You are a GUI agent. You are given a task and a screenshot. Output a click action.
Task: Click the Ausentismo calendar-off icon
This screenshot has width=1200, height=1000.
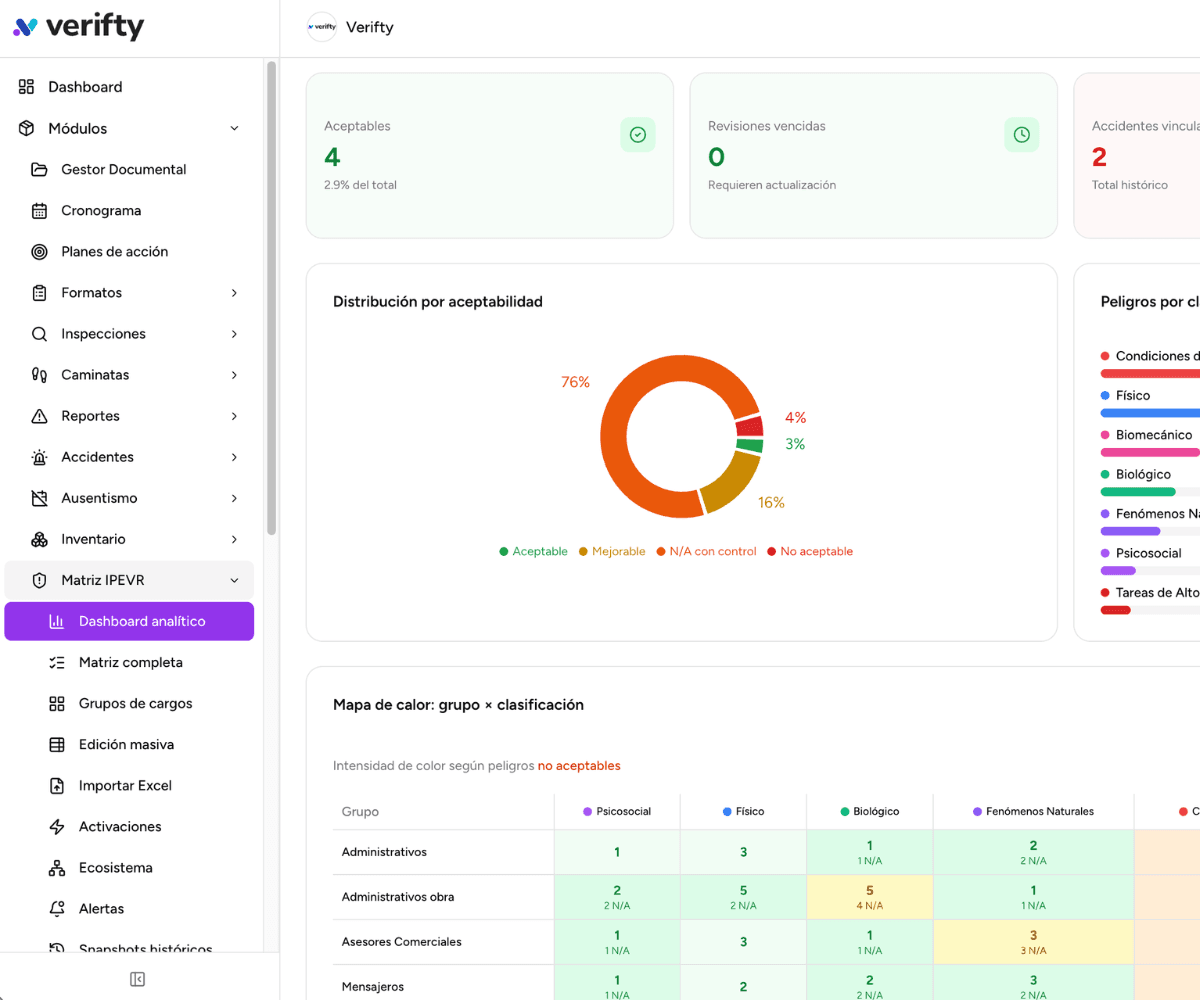40,497
